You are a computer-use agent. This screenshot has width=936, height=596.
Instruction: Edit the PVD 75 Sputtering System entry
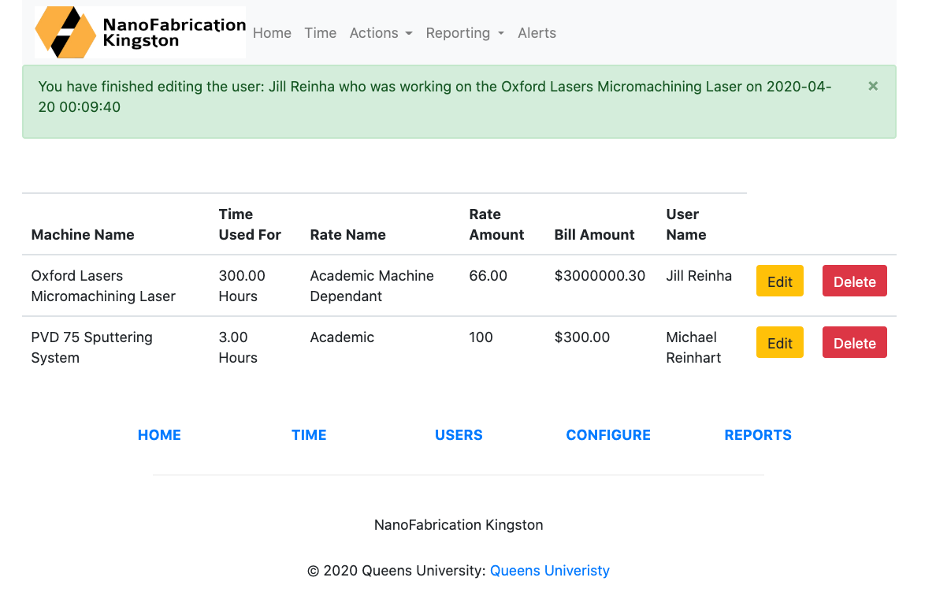point(779,343)
